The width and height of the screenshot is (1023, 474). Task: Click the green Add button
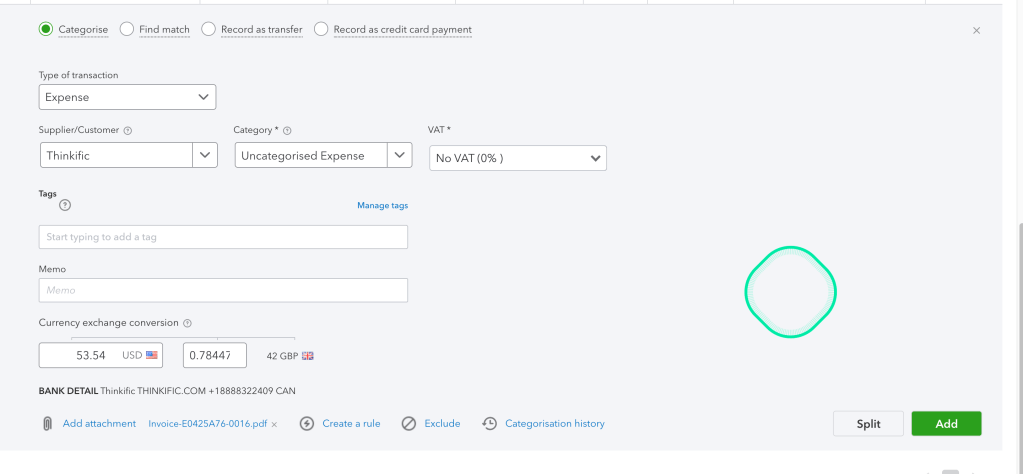pyautogui.click(x=946, y=424)
